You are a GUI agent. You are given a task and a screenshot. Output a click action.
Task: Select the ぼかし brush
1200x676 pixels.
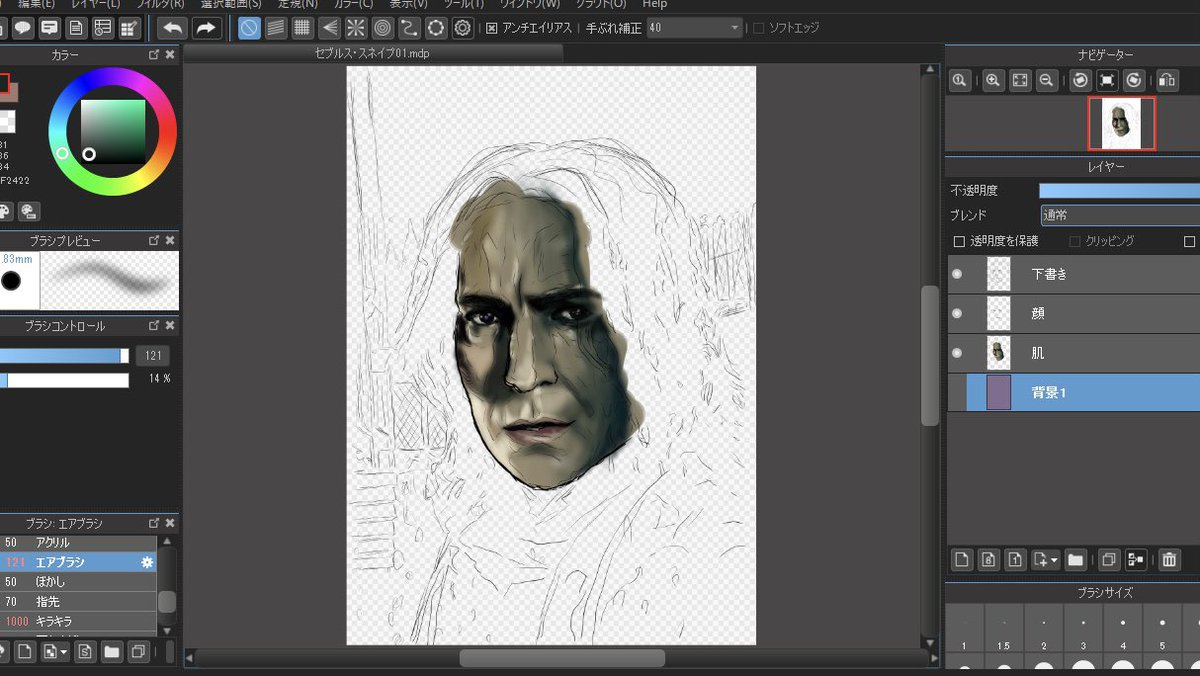pyautogui.click(x=78, y=581)
